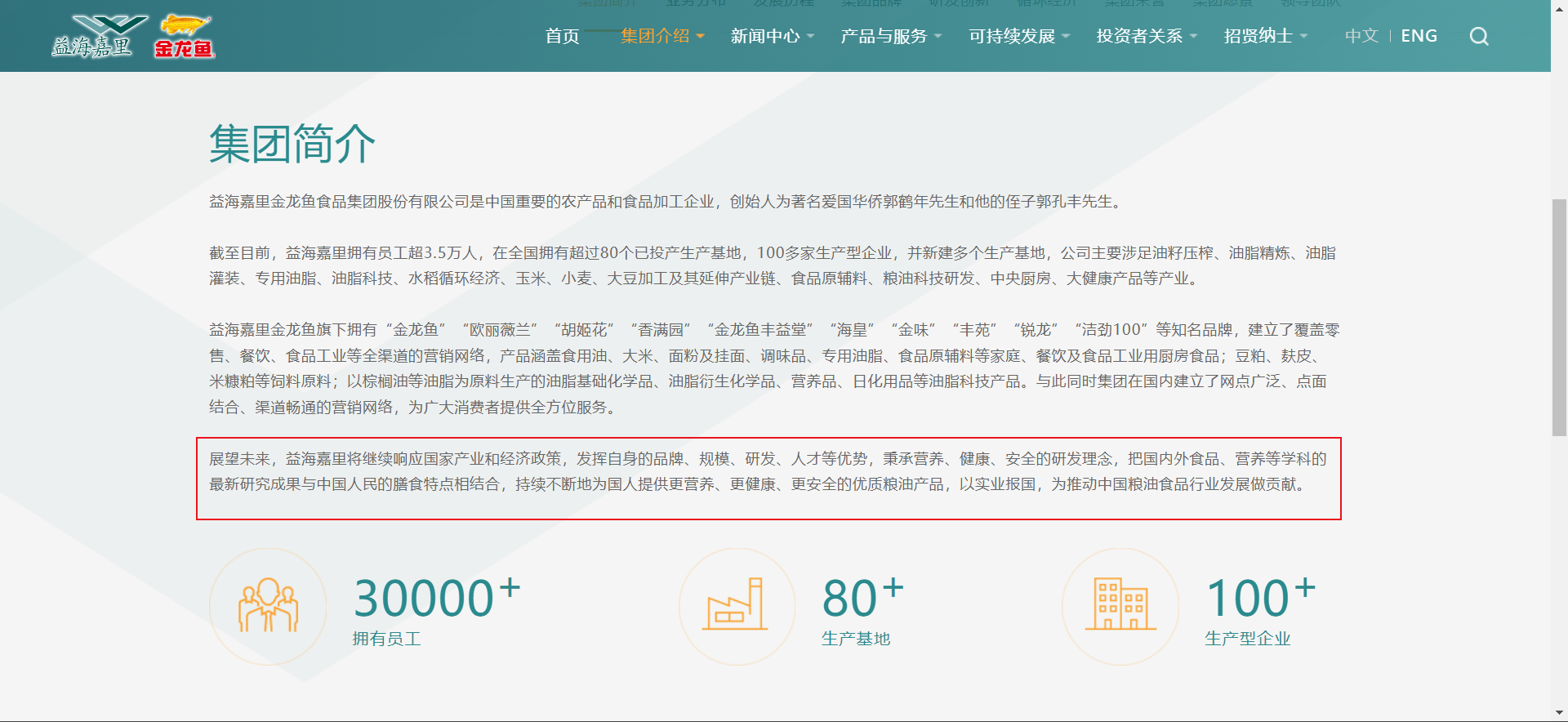Click the 80+ statistic number
Viewport: 1568px width, 722px height.
863,597
